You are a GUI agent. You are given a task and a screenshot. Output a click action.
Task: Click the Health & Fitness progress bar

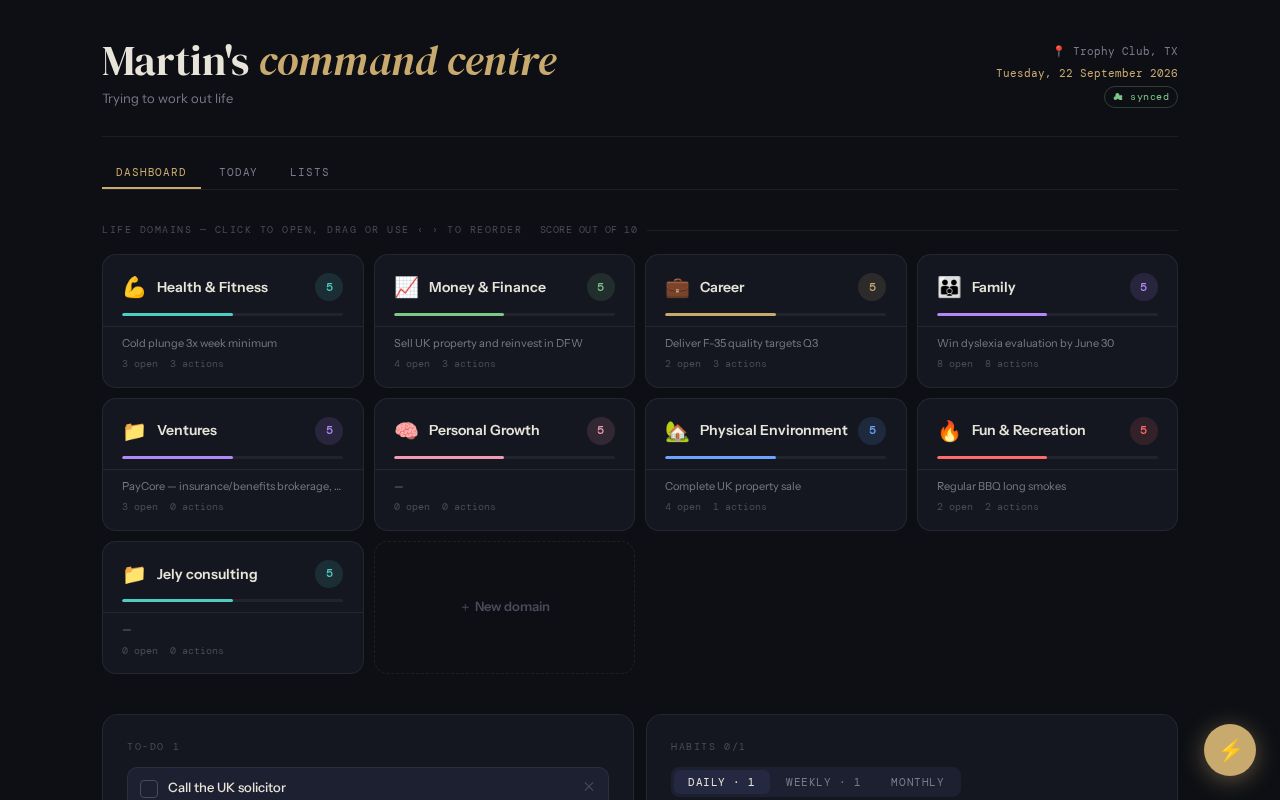[x=232, y=314]
